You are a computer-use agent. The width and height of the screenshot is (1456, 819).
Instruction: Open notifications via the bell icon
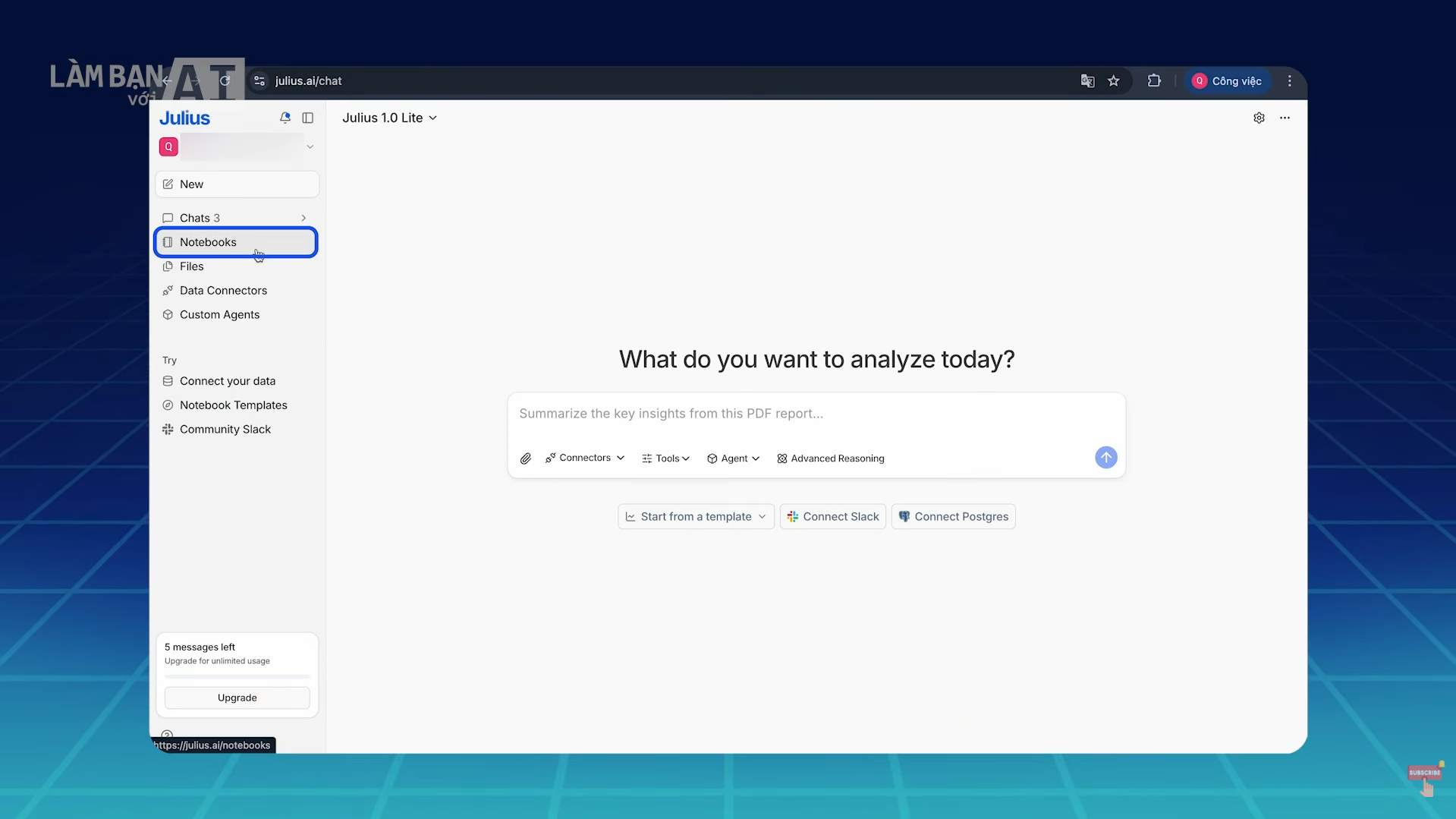(x=285, y=118)
